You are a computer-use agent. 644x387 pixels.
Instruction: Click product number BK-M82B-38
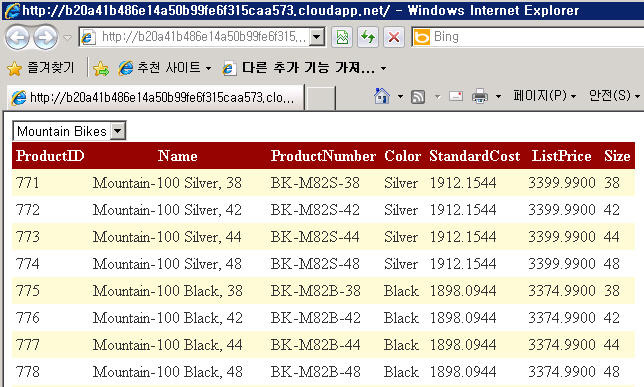tap(315, 290)
